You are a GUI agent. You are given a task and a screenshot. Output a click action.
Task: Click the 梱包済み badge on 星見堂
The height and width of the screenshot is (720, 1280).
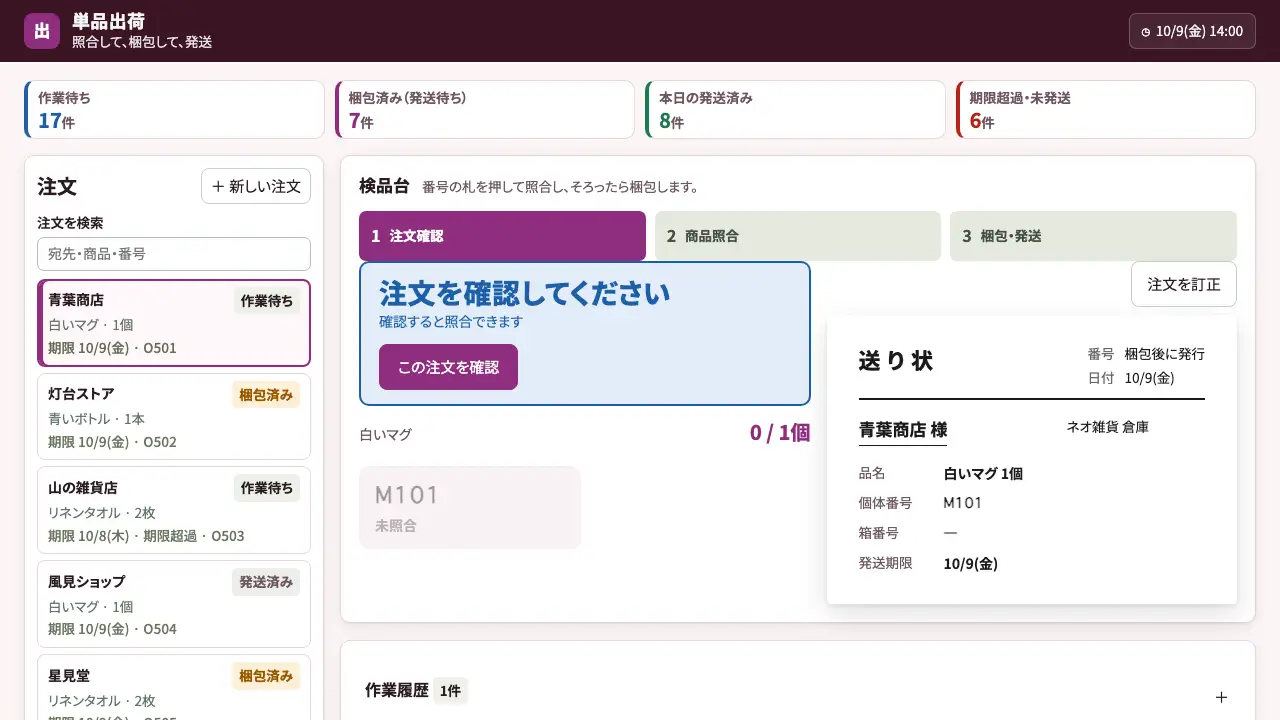[266, 676]
